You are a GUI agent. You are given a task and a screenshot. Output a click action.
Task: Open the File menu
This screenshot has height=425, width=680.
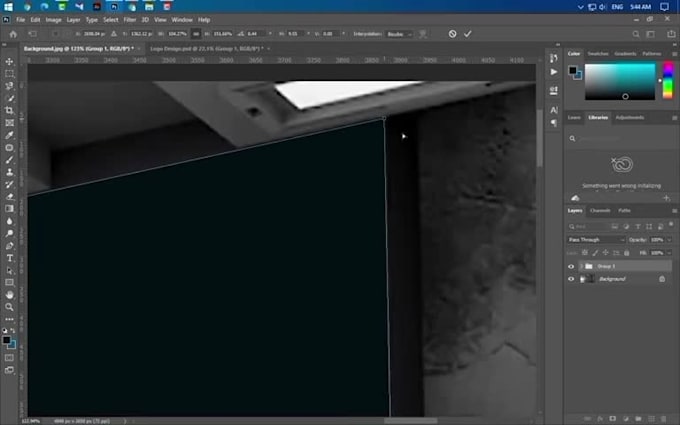(20, 20)
